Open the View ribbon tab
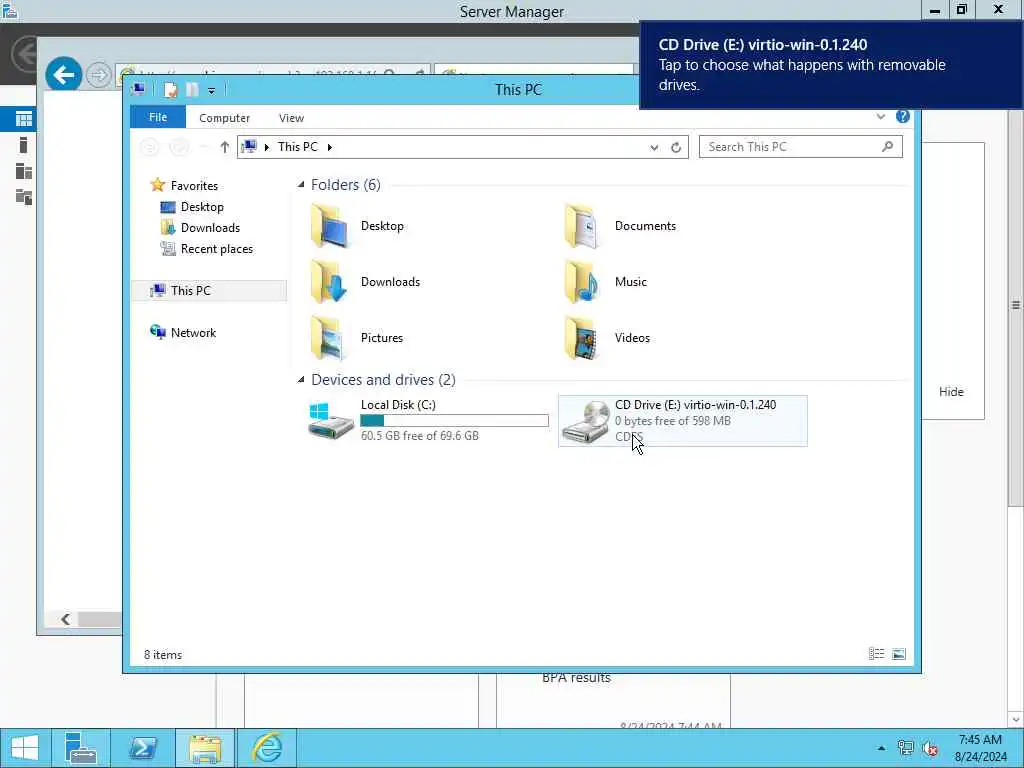 pyautogui.click(x=291, y=118)
